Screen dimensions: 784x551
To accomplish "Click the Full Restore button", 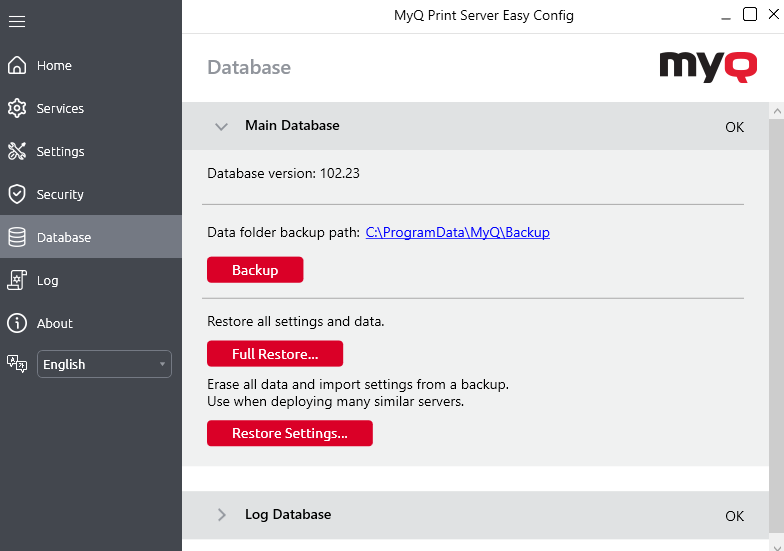I will click(x=275, y=354).
